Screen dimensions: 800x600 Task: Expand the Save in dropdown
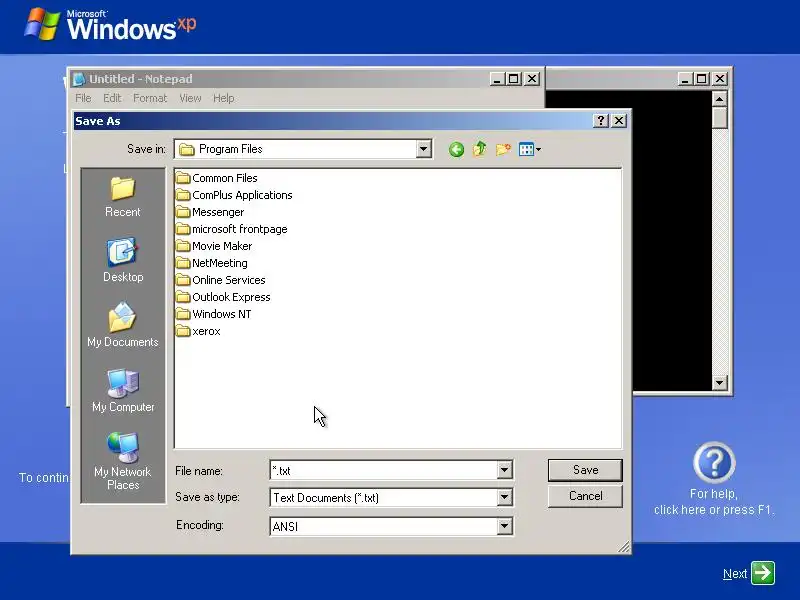tap(423, 149)
